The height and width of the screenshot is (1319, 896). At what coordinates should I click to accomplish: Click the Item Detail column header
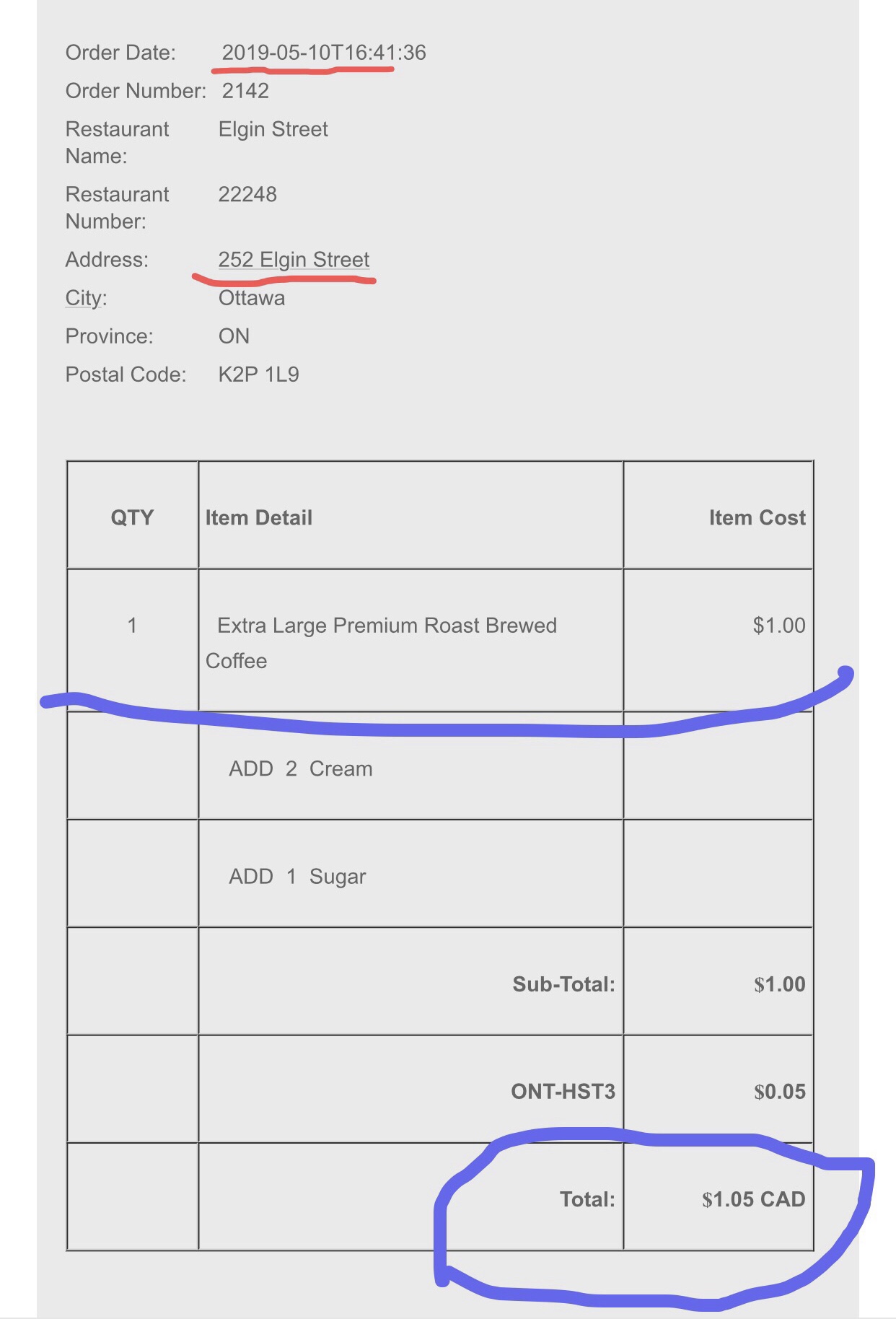point(258,517)
